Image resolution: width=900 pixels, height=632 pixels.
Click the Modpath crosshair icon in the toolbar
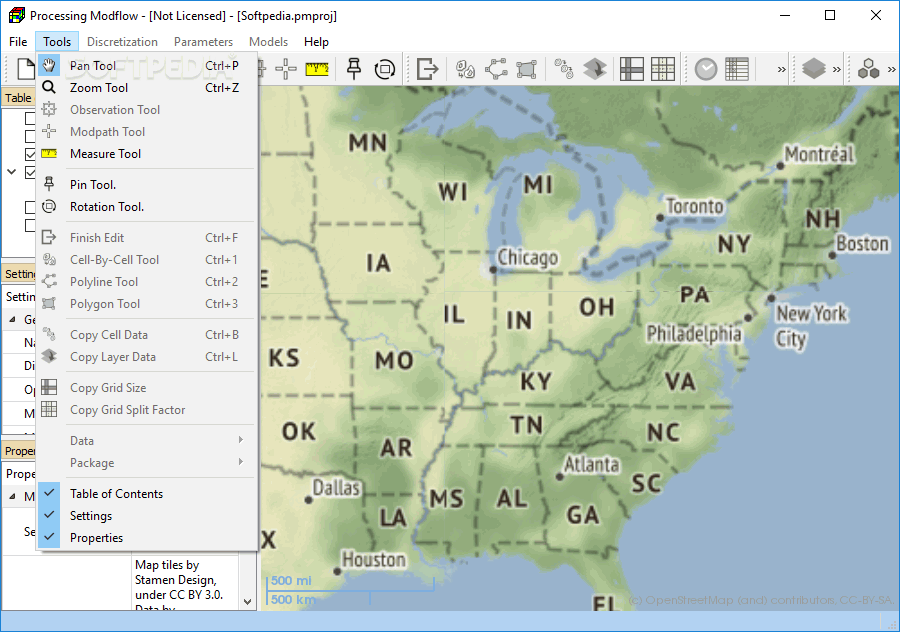[286, 69]
